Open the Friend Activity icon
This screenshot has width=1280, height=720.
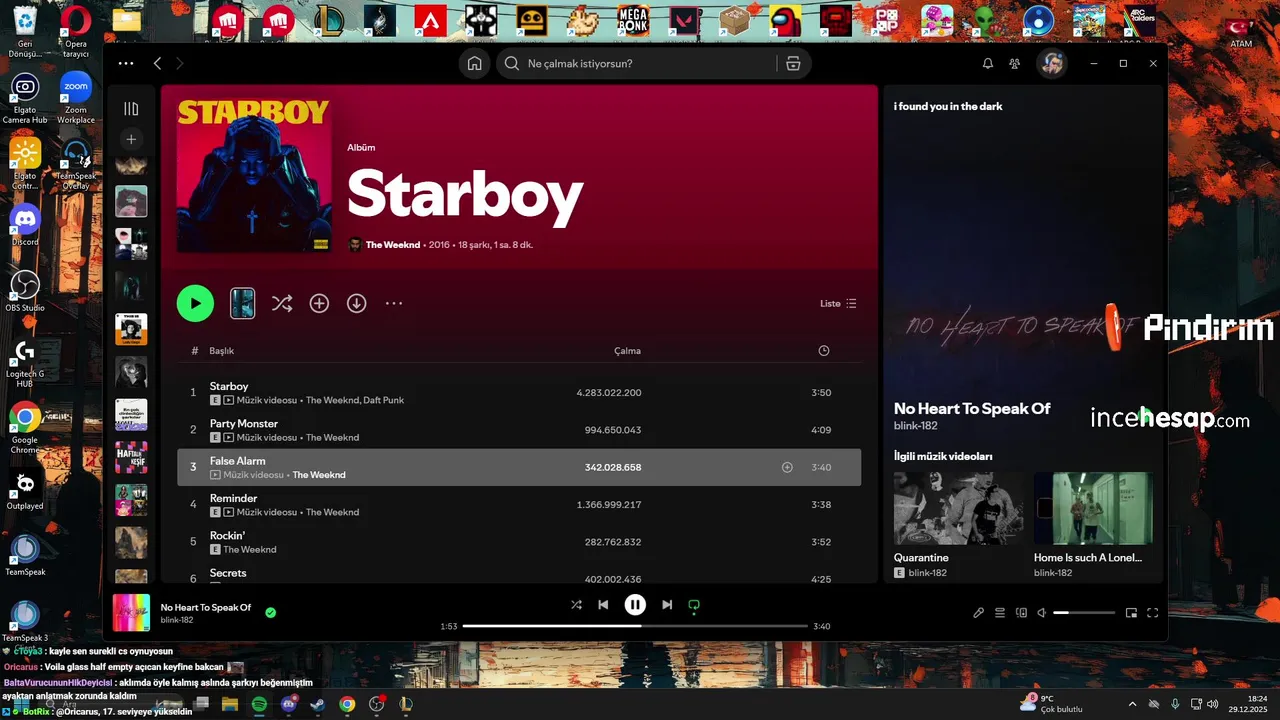coord(1015,63)
